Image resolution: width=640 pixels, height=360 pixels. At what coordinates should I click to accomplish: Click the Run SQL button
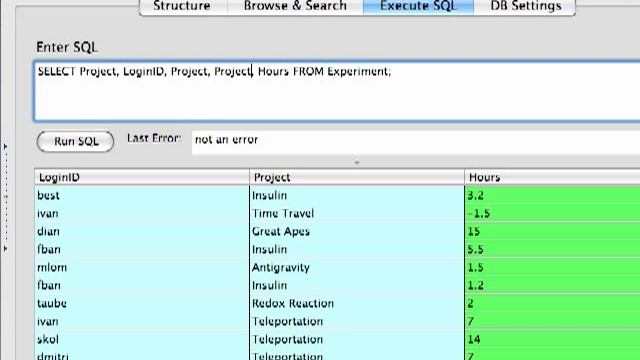click(76, 141)
